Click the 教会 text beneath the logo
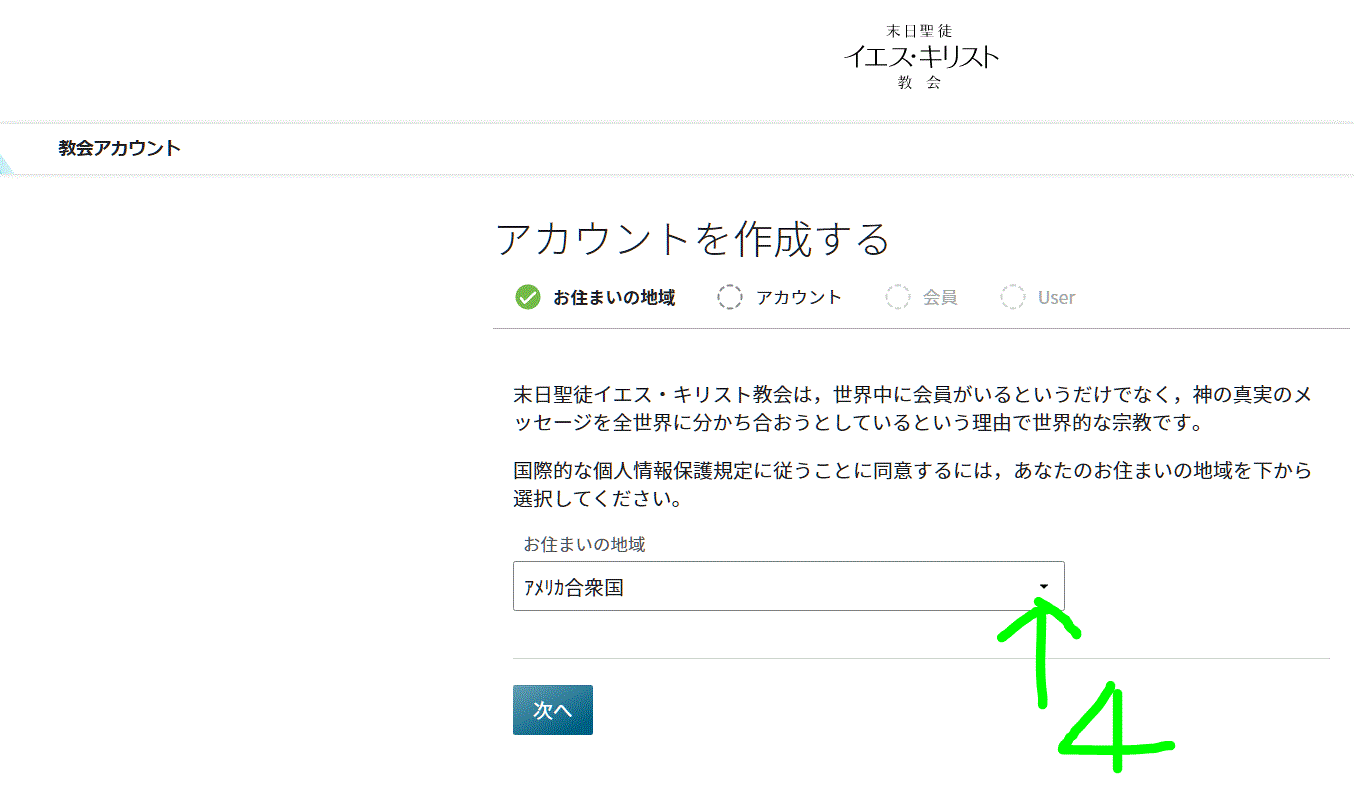The width and height of the screenshot is (1354, 810). 919,84
